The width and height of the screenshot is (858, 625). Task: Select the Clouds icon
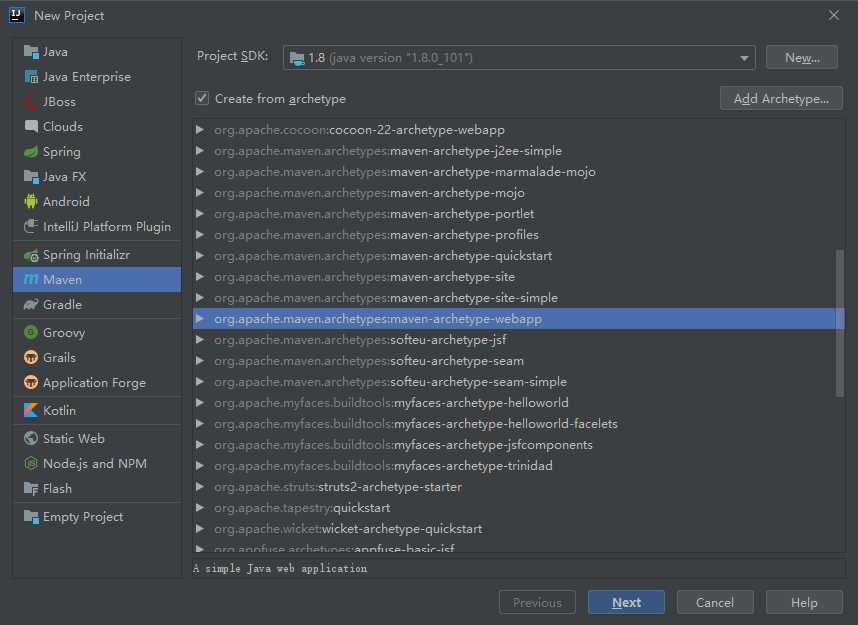pos(31,126)
